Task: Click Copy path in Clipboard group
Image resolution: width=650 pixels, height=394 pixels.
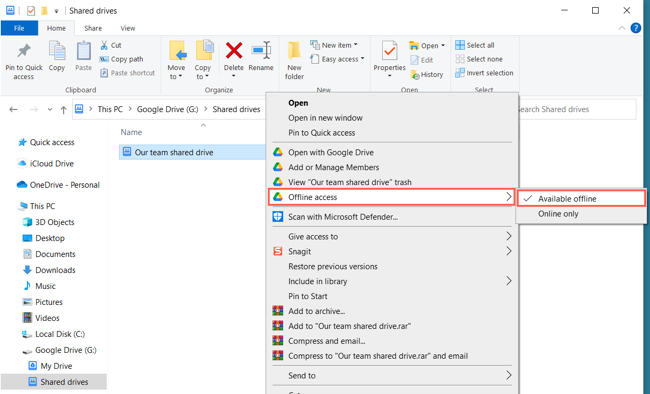Action: (121, 59)
